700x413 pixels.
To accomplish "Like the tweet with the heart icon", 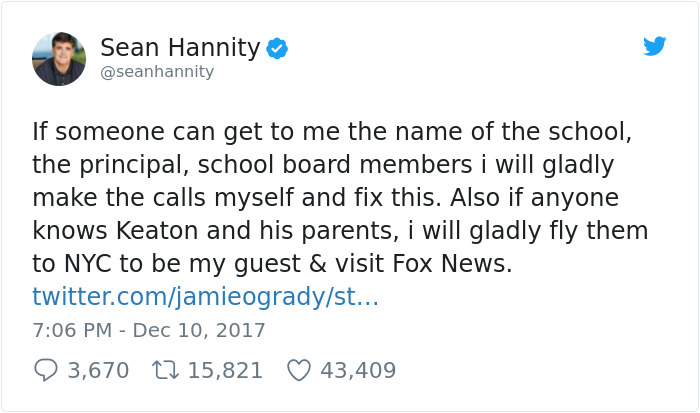I will 298,370.
